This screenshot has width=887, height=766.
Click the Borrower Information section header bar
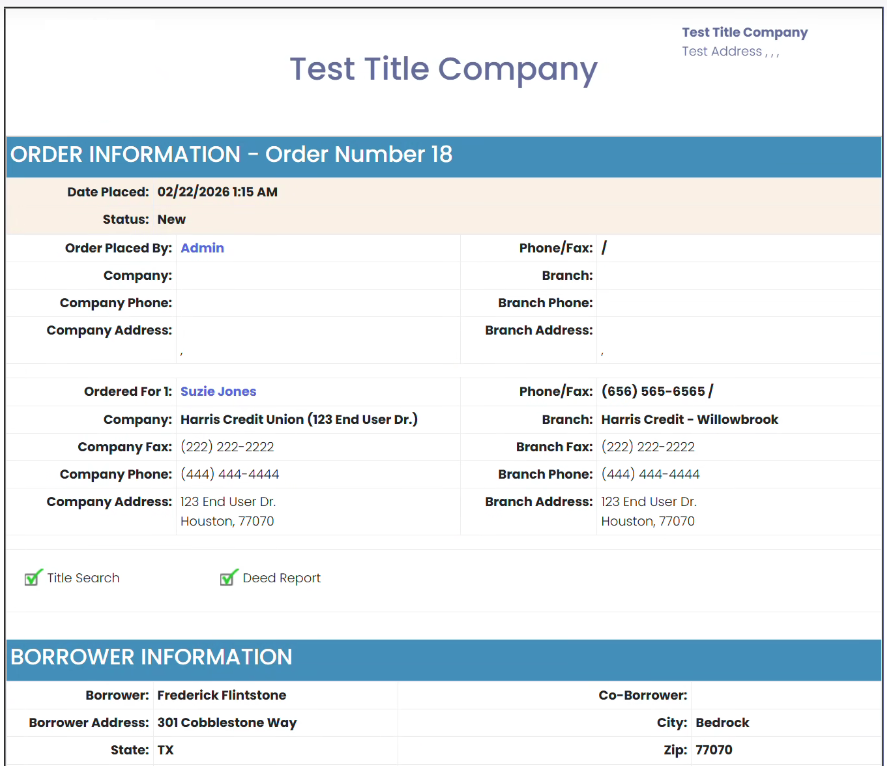click(444, 657)
